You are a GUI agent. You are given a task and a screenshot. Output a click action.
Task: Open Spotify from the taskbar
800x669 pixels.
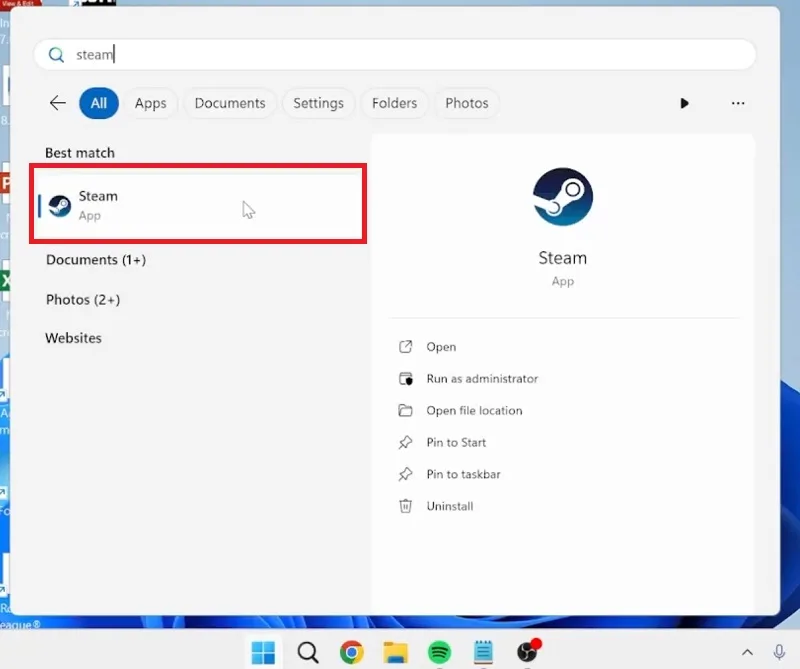point(439,652)
